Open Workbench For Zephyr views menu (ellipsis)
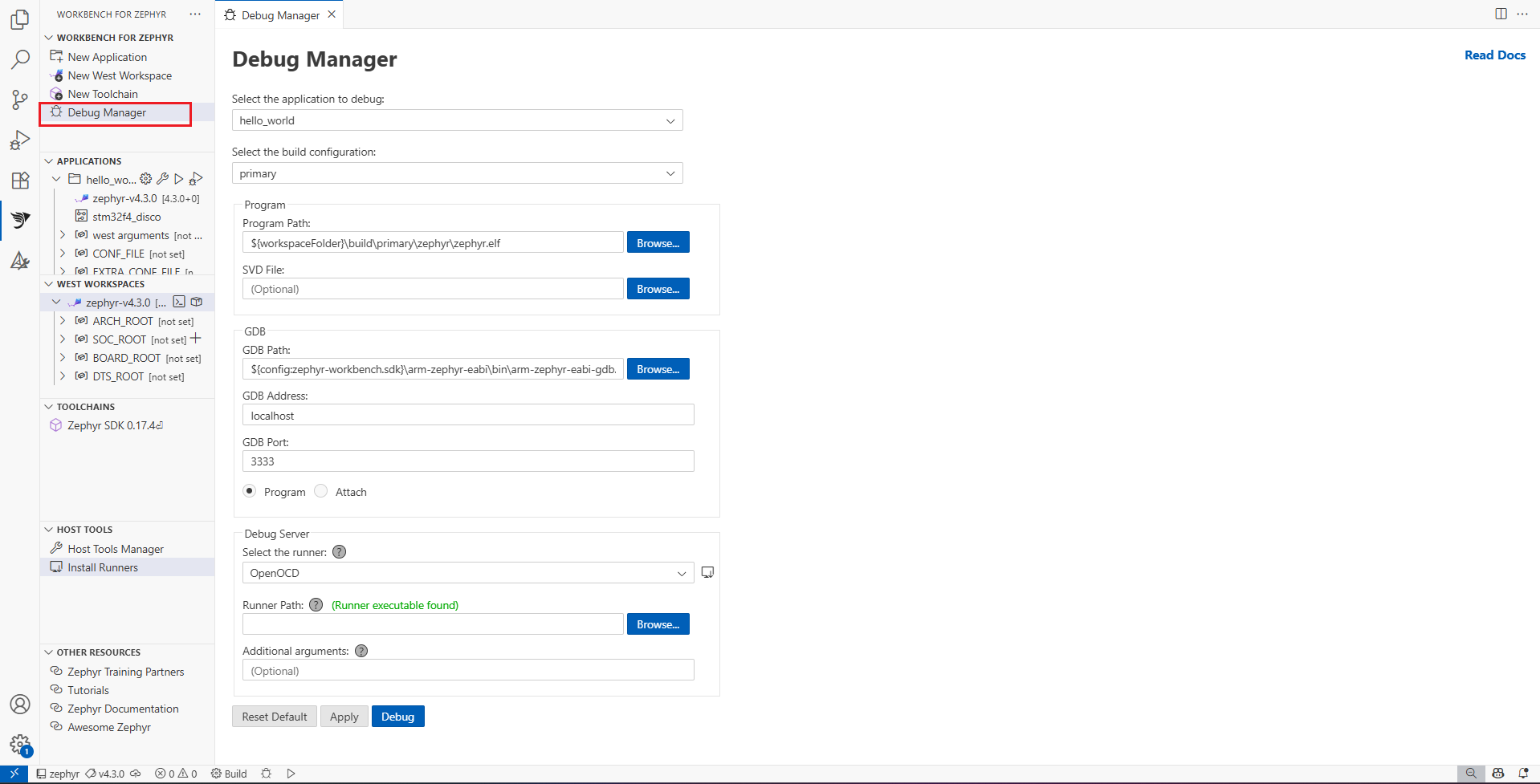Viewport: 1540px width, 784px height. click(195, 14)
